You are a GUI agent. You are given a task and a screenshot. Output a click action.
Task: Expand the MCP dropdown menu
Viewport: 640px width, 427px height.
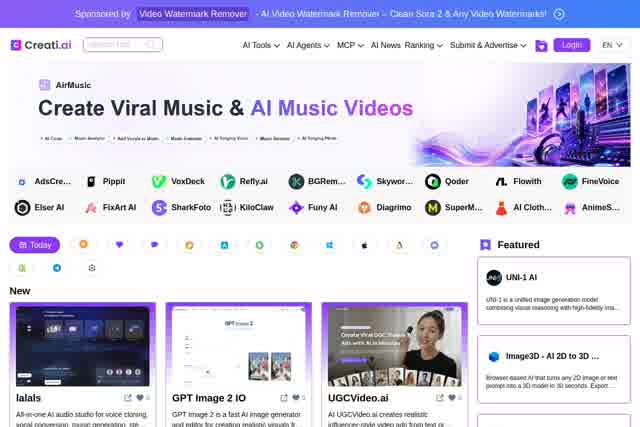click(x=350, y=45)
